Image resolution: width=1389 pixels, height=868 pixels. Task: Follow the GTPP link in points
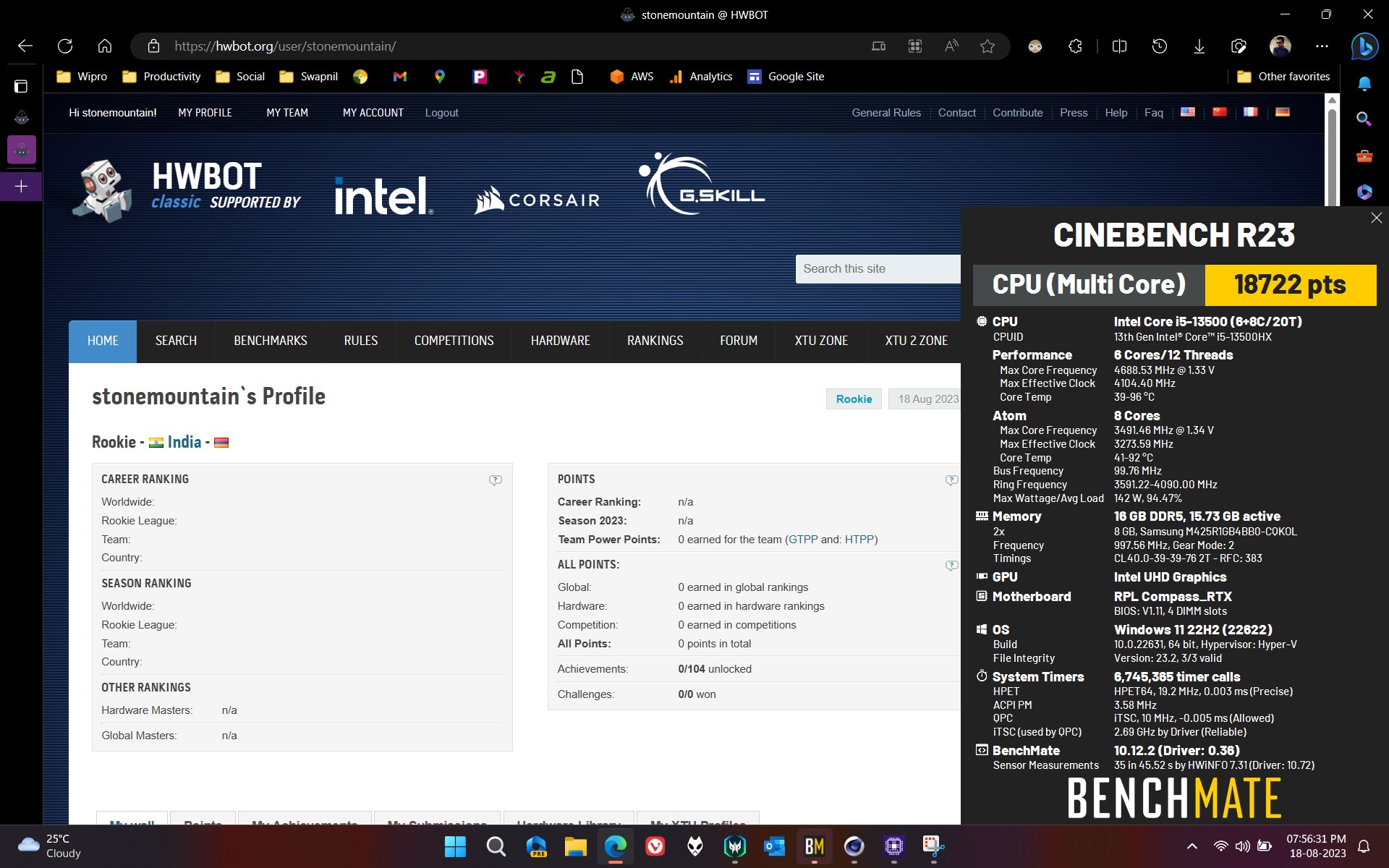(803, 540)
